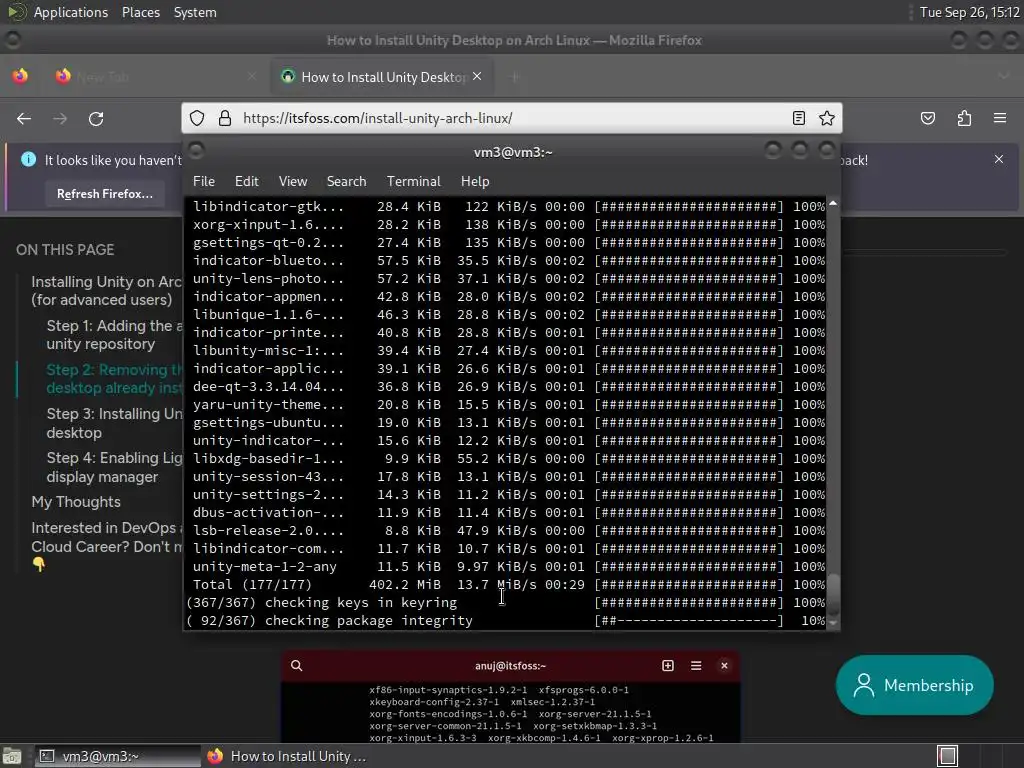List all tabs chevron in Firefox
The image size is (1024, 768).
[1004, 76]
